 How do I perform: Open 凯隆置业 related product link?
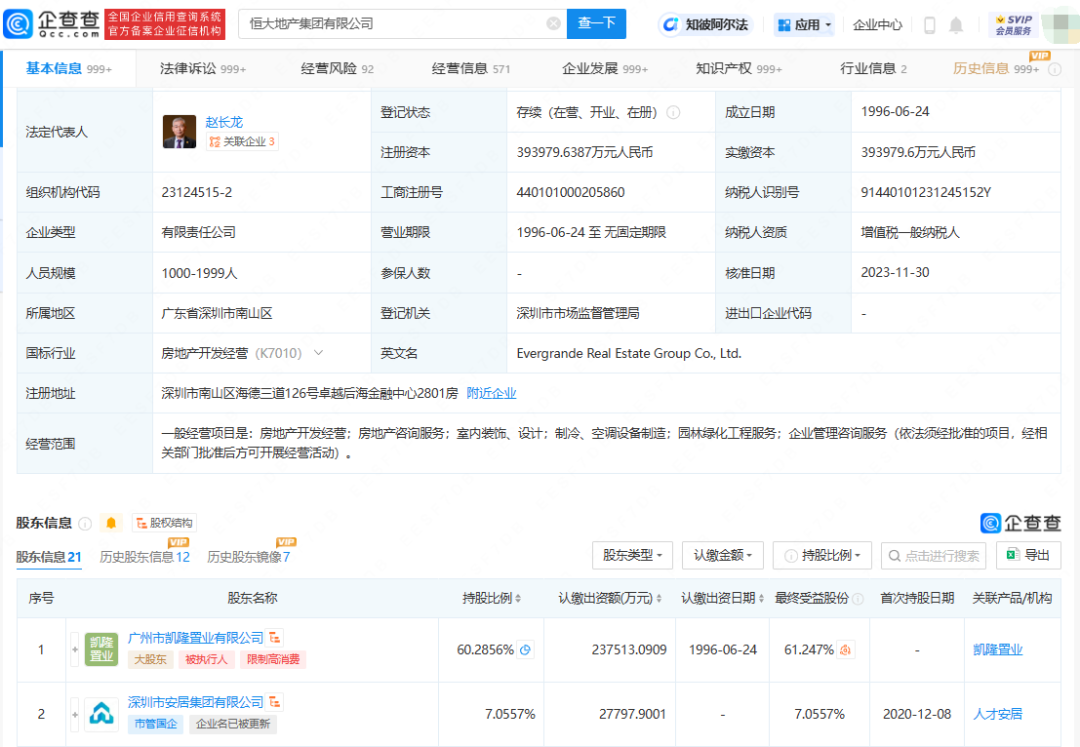(997, 649)
